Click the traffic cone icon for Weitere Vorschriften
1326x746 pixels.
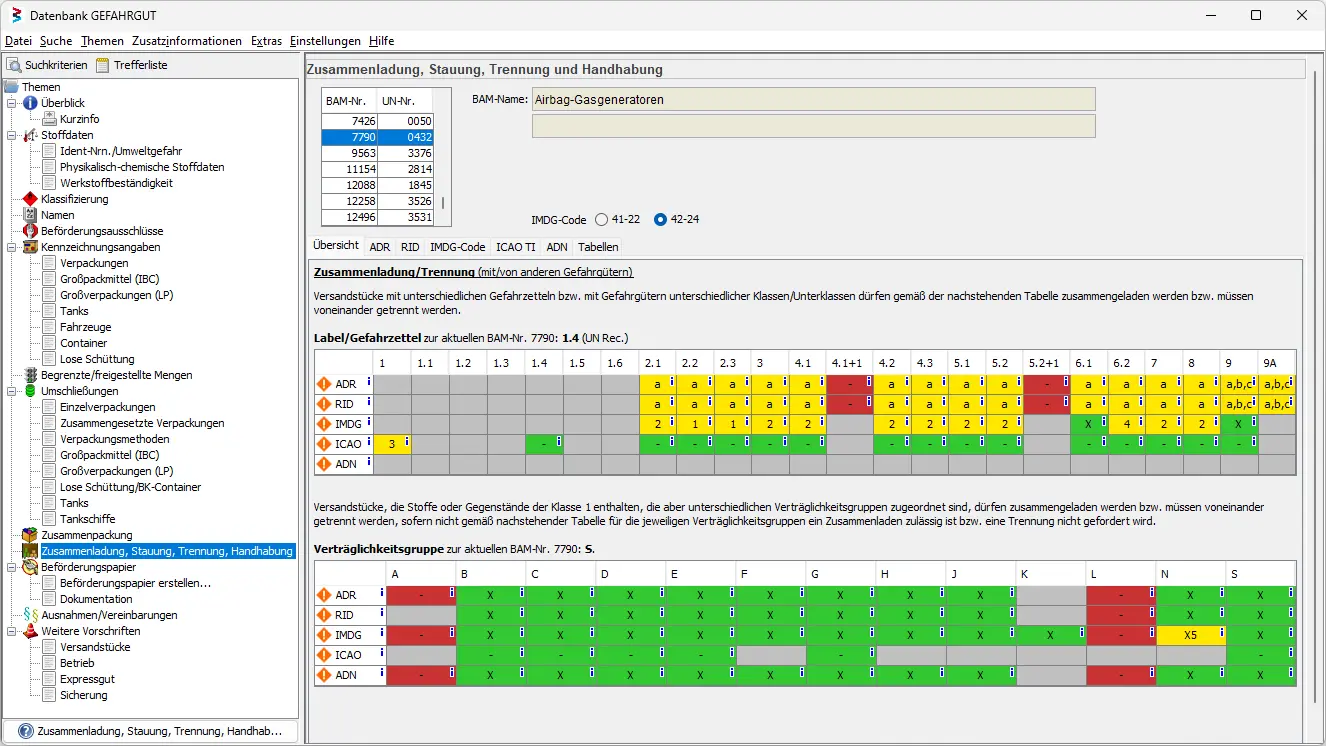(30, 631)
